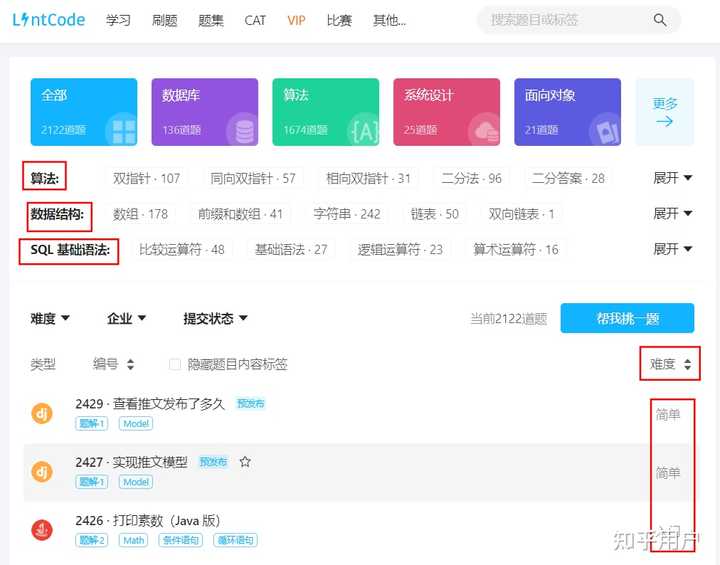This screenshot has width=720, height=565.
Task: Open the 刷题 menu
Action: click(164, 20)
